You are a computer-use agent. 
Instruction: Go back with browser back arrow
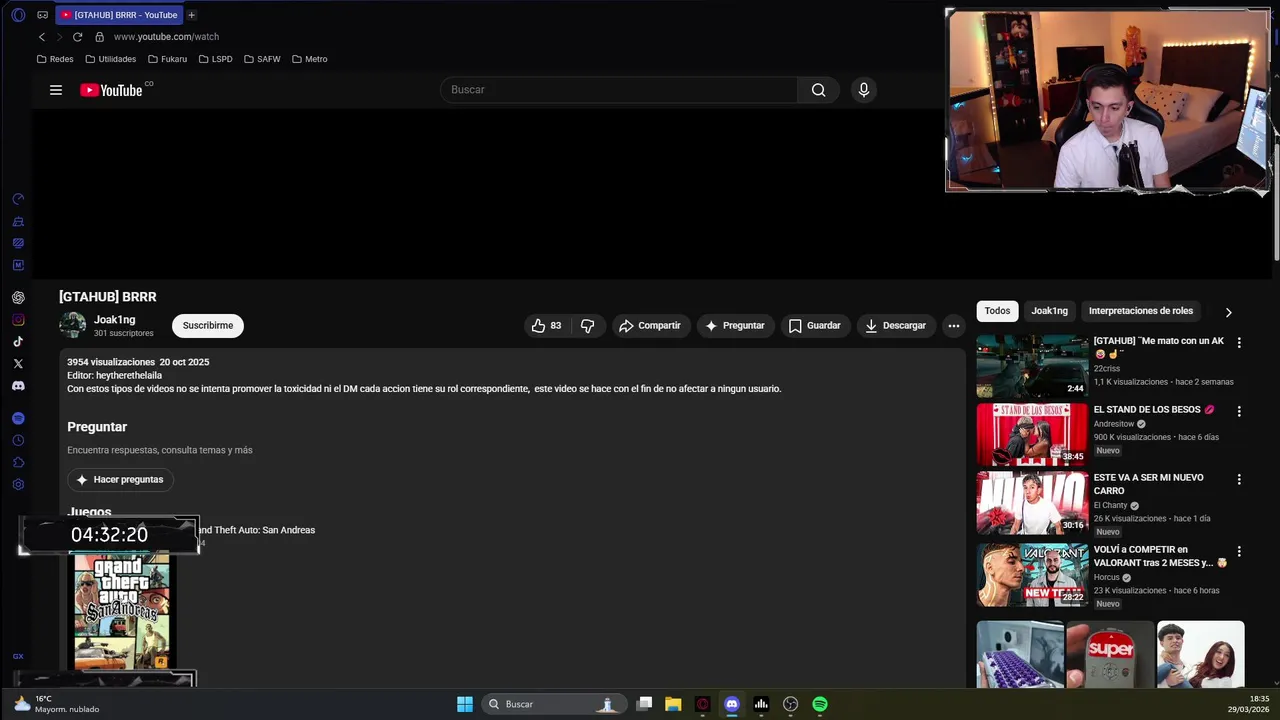coord(42,37)
